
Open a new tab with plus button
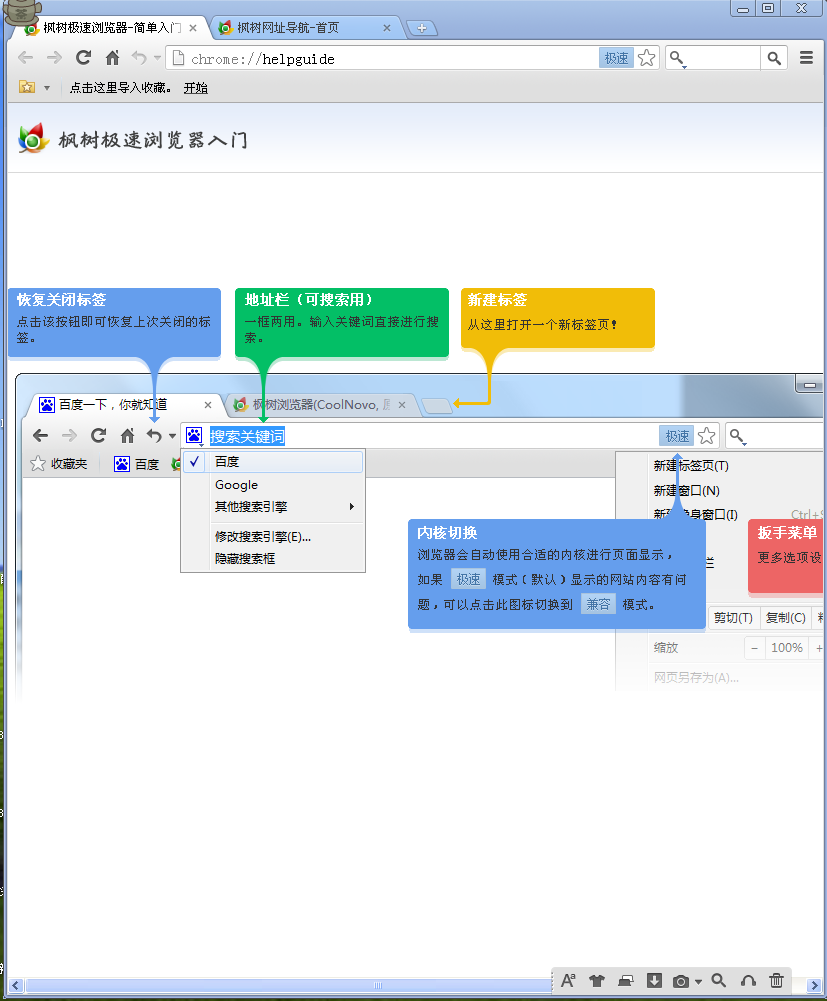click(421, 28)
